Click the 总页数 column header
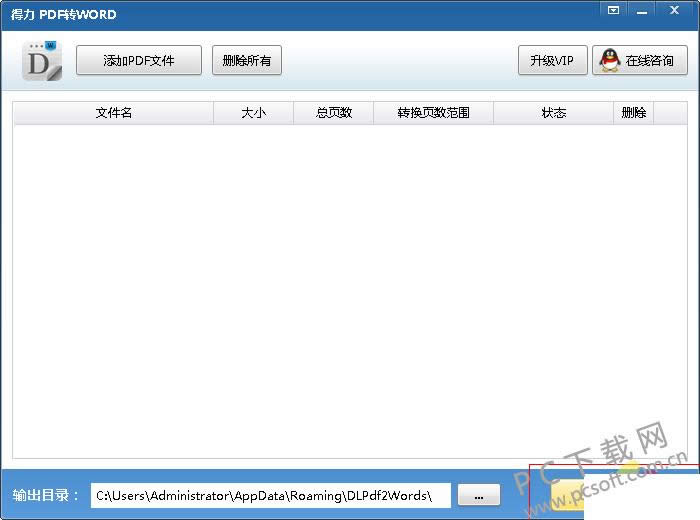The image size is (700, 520). tap(333, 113)
